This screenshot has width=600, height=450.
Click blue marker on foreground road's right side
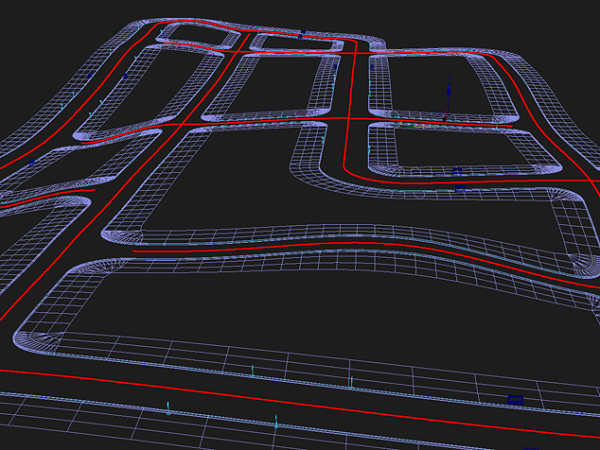515,400
